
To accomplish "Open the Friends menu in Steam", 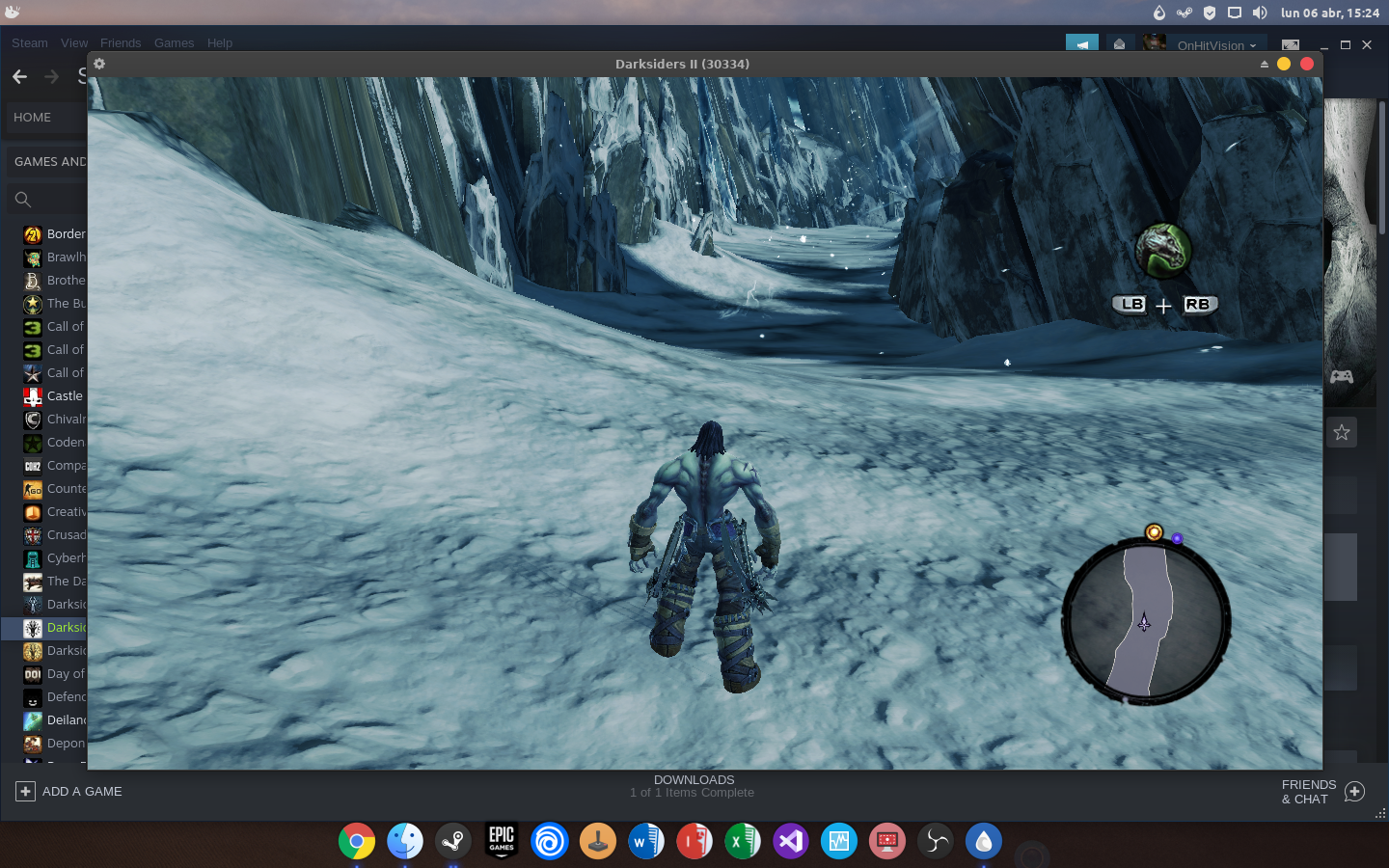I will point(121,43).
